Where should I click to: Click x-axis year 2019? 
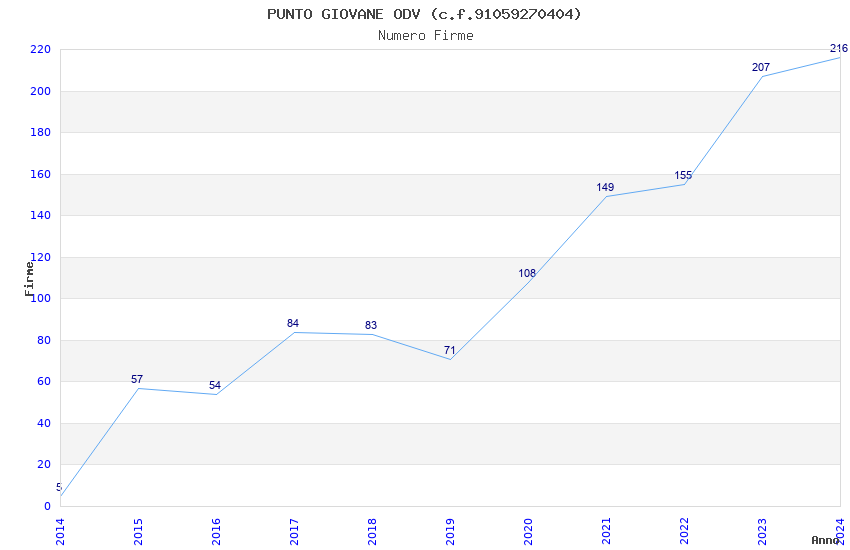(450, 532)
